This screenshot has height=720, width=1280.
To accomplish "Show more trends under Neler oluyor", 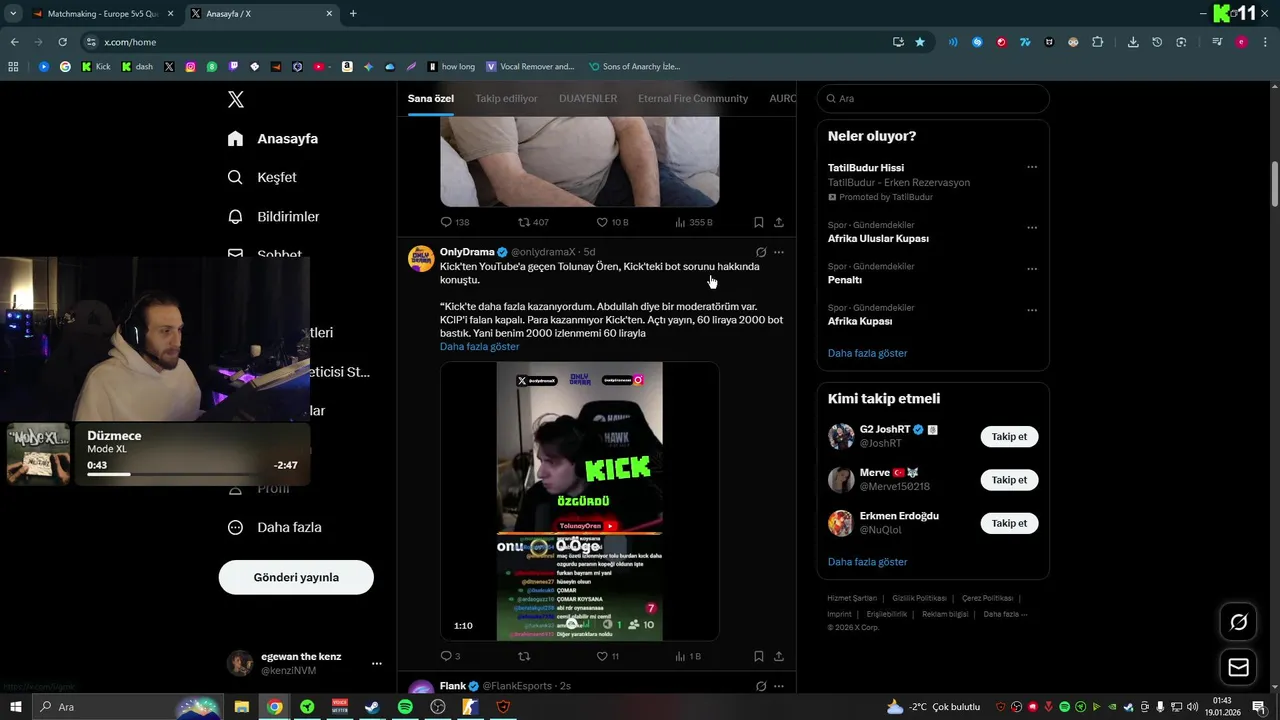I will point(867,353).
